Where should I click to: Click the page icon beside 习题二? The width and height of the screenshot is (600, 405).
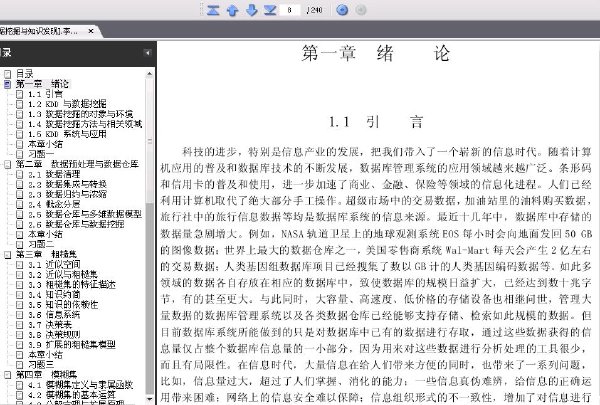point(20,244)
